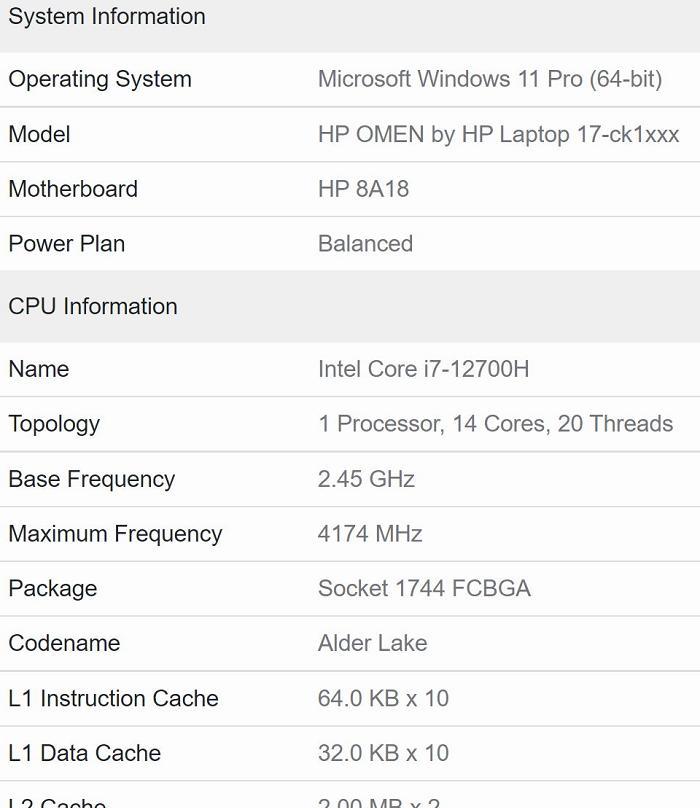The height and width of the screenshot is (808, 700).
Task: Click 14 Cores, 20 Threads value
Action: (x=495, y=424)
